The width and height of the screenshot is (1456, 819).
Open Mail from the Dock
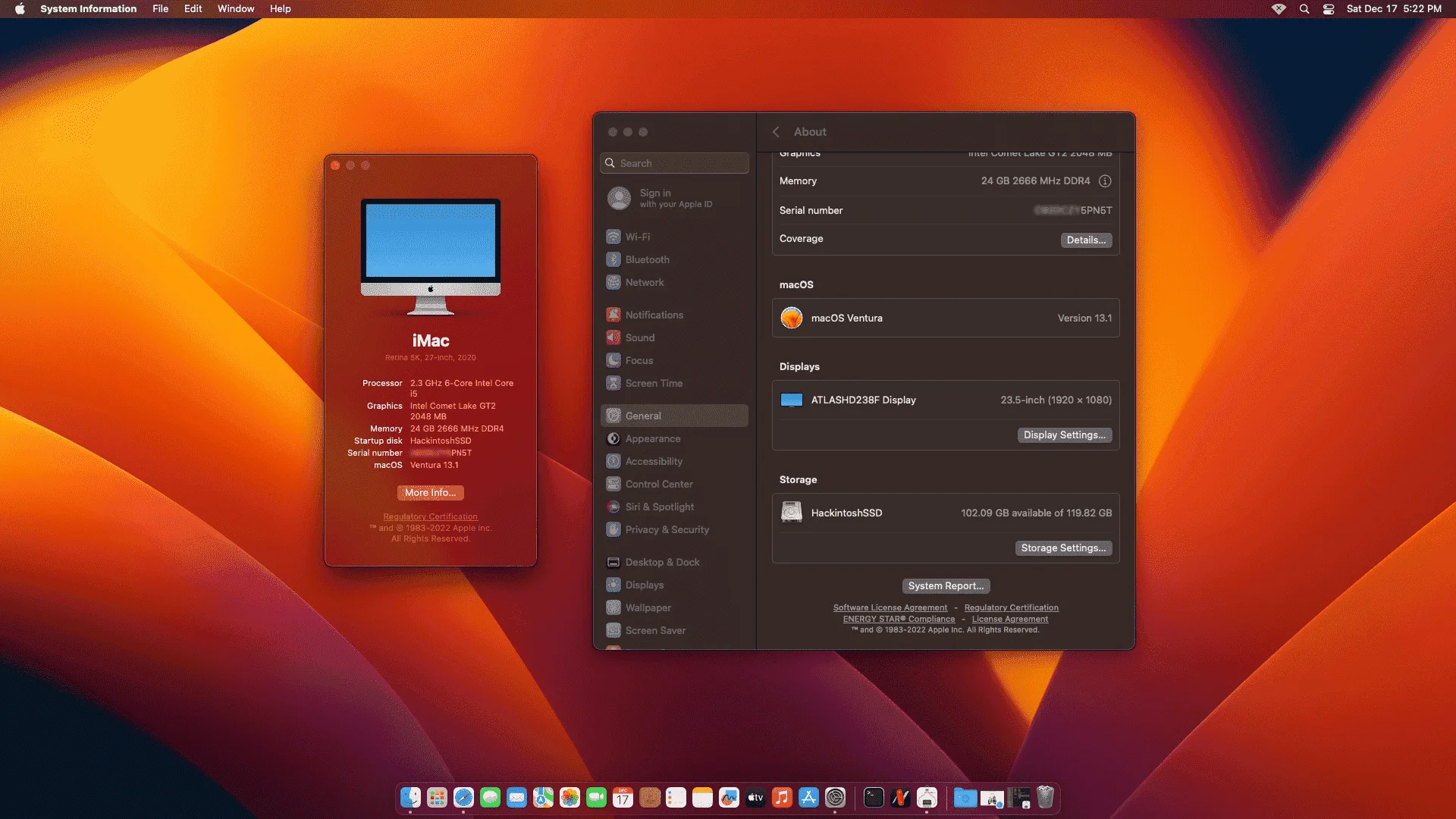pos(516,798)
